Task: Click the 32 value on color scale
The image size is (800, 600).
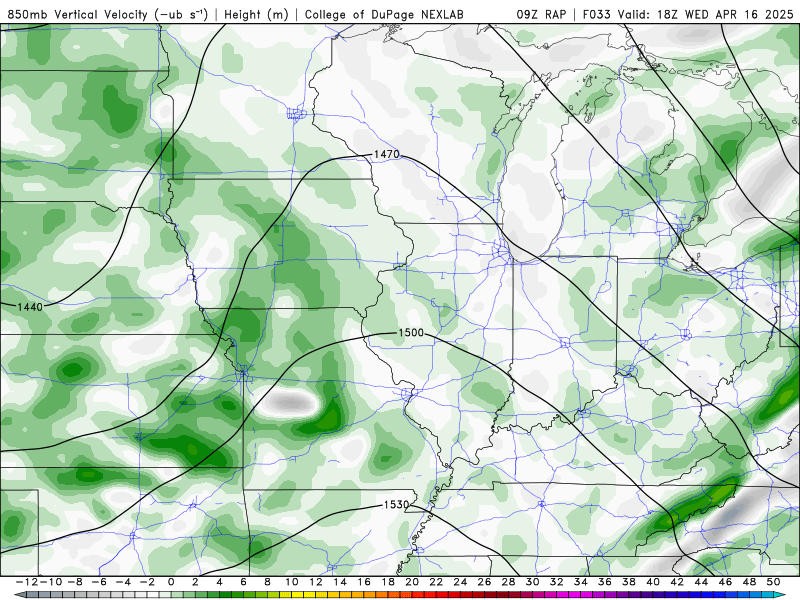Action: [557, 582]
